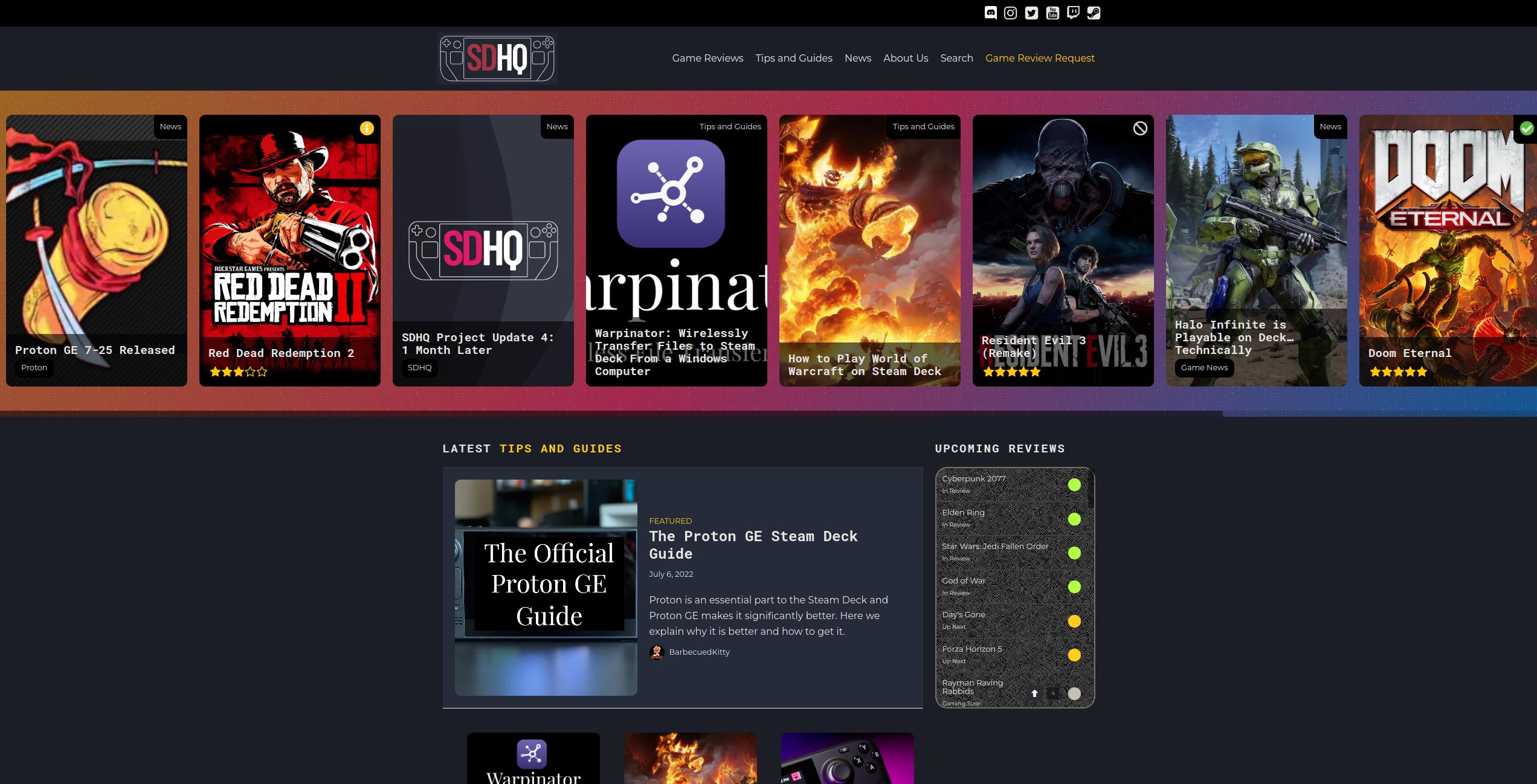Open the About Us page
The image size is (1537, 784).
coord(906,58)
